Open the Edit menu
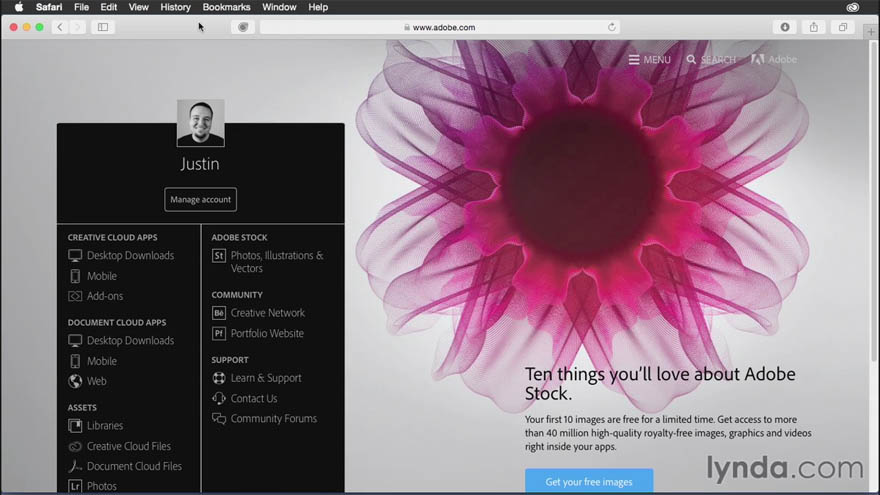 pos(108,7)
